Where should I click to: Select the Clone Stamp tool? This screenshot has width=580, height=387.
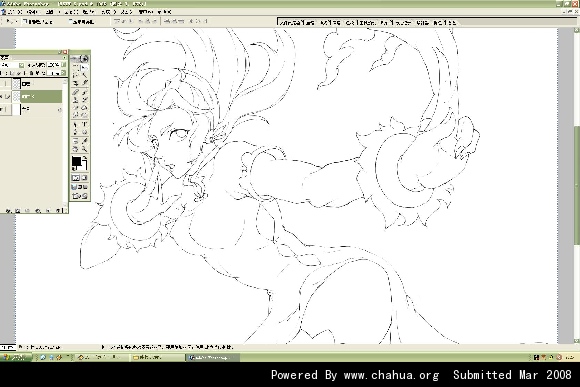pyautogui.click(x=75, y=100)
